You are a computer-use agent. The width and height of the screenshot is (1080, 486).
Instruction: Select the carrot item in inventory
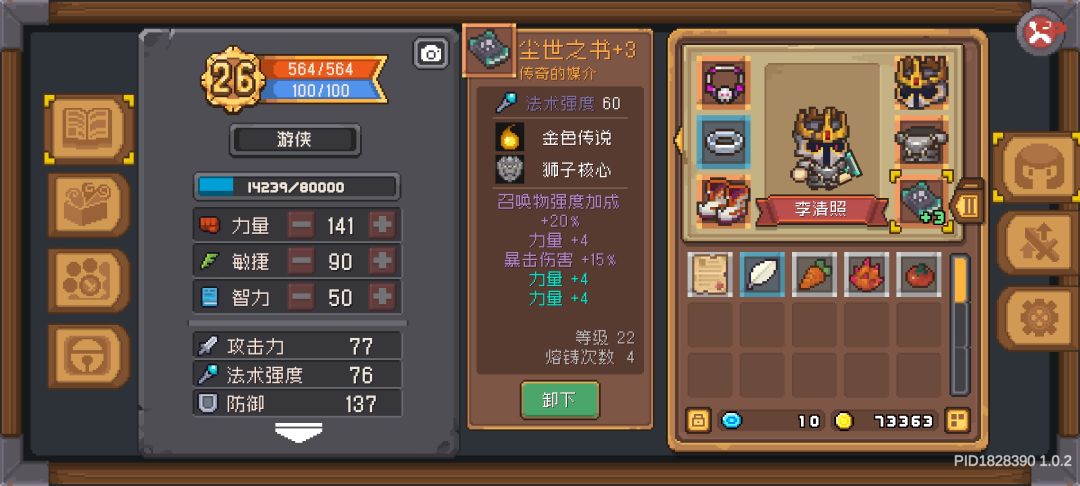(x=815, y=275)
